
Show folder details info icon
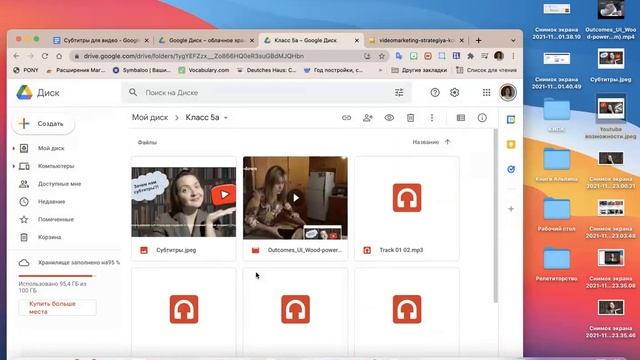click(x=482, y=118)
